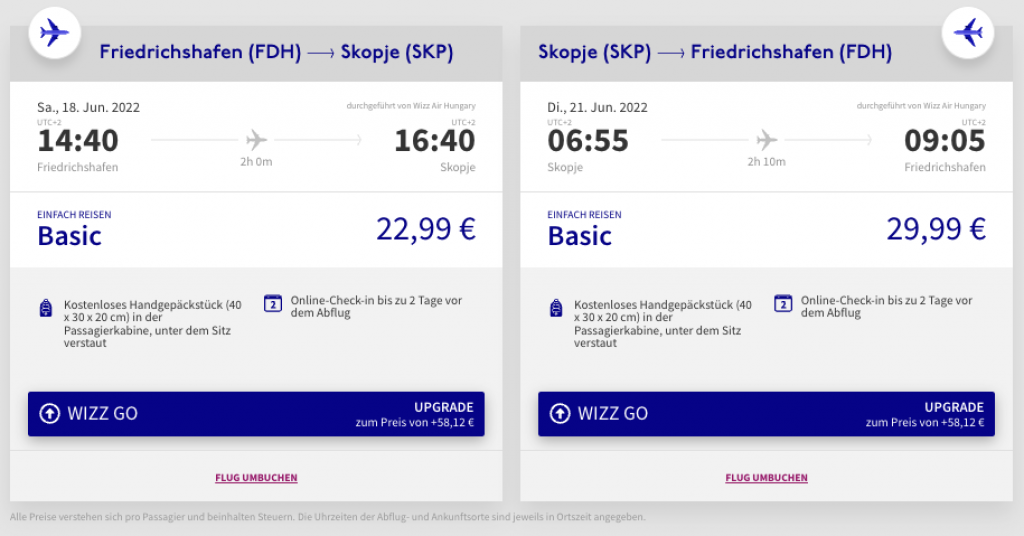The width and height of the screenshot is (1024, 536).
Task: Click the return flight airplane badge icon
Action: coord(968,33)
